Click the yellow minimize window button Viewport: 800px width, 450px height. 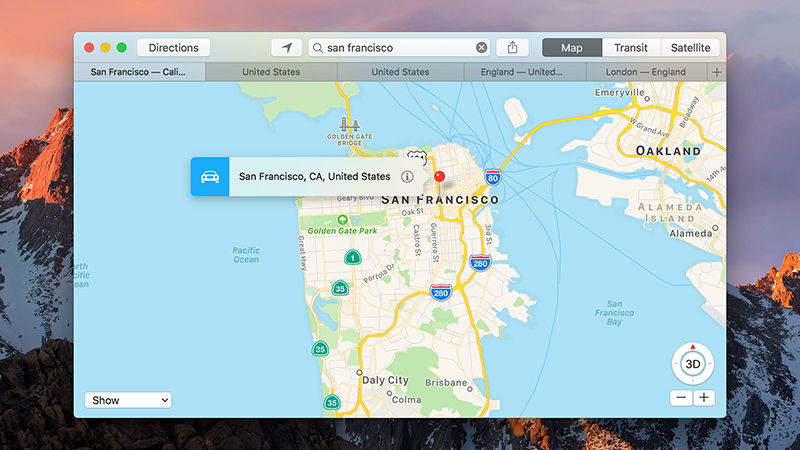coord(106,48)
